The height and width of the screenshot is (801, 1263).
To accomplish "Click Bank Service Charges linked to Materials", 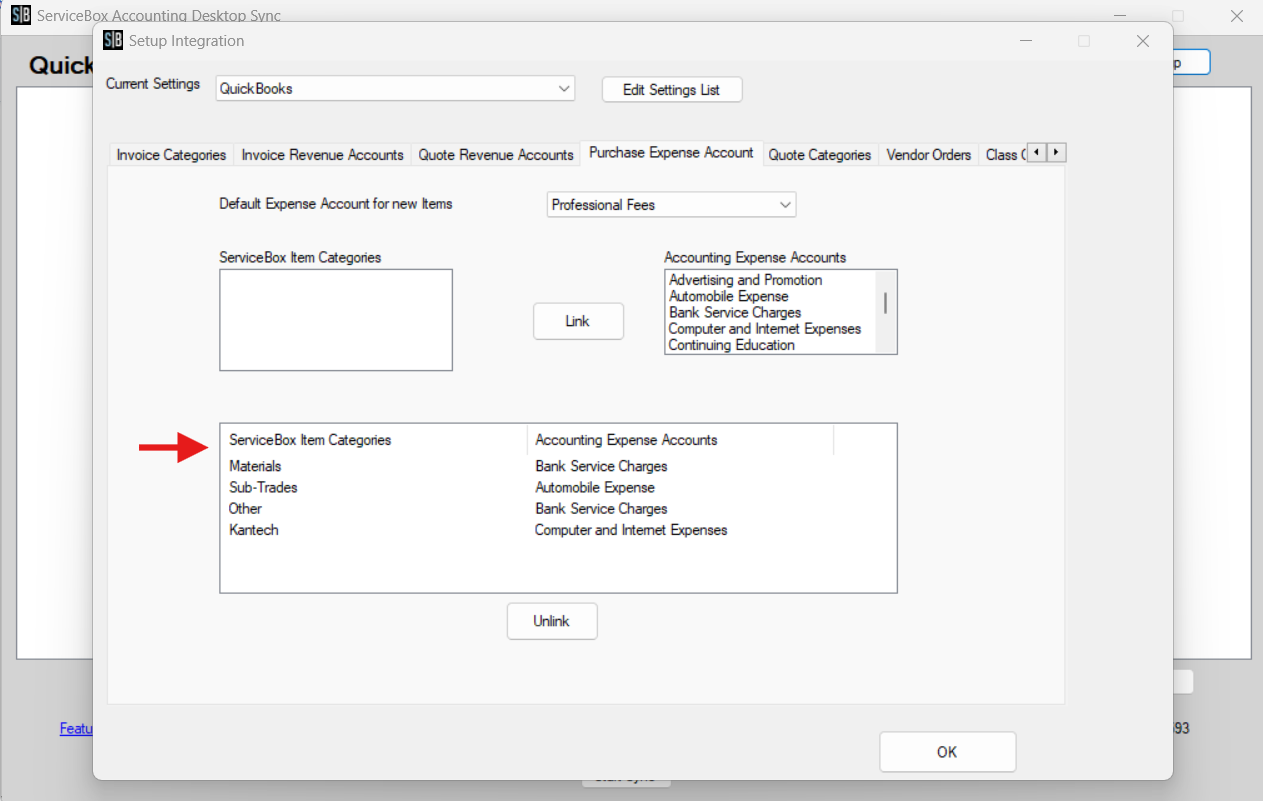I will pyautogui.click(x=601, y=466).
